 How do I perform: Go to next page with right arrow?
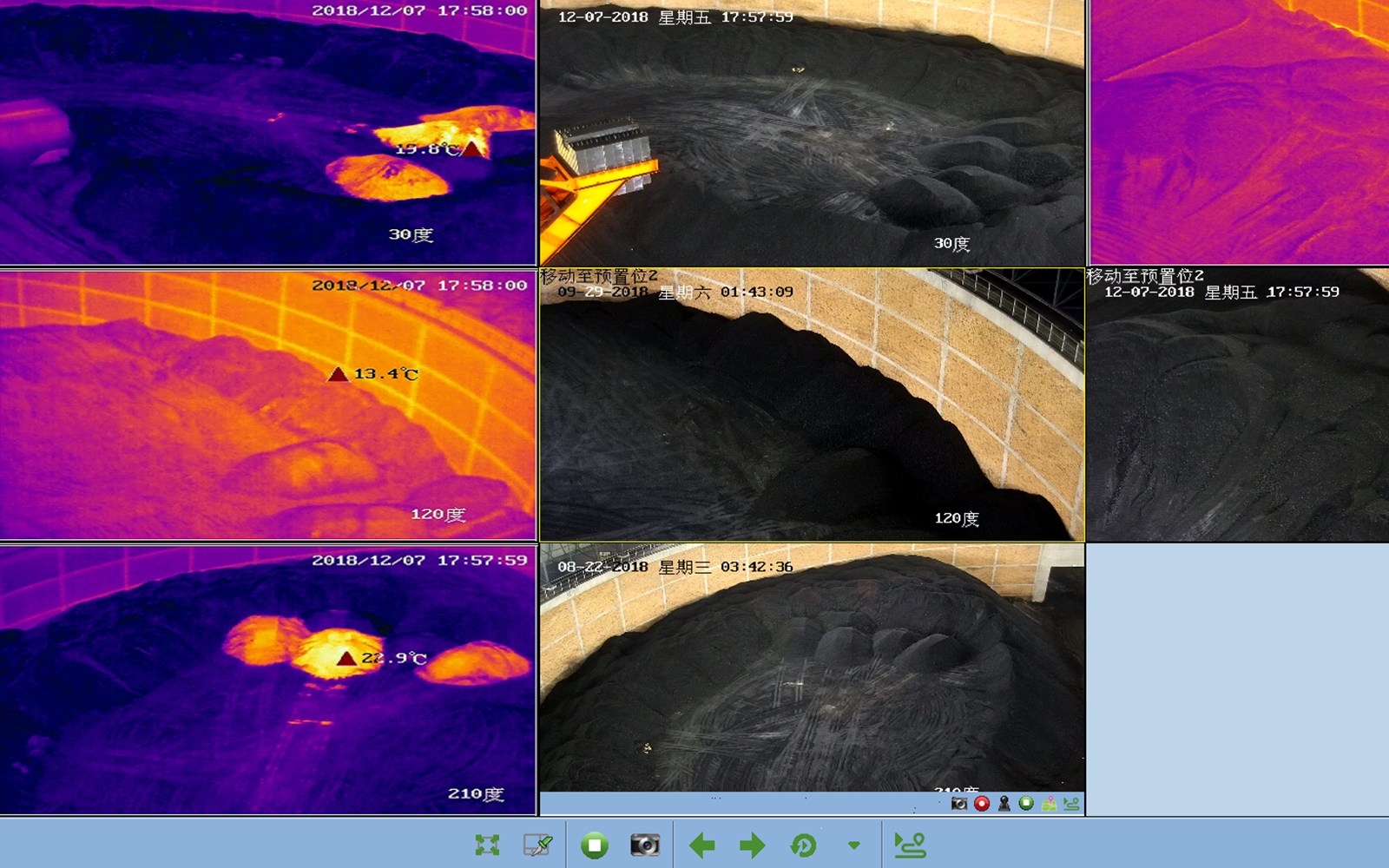tap(752, 845)
